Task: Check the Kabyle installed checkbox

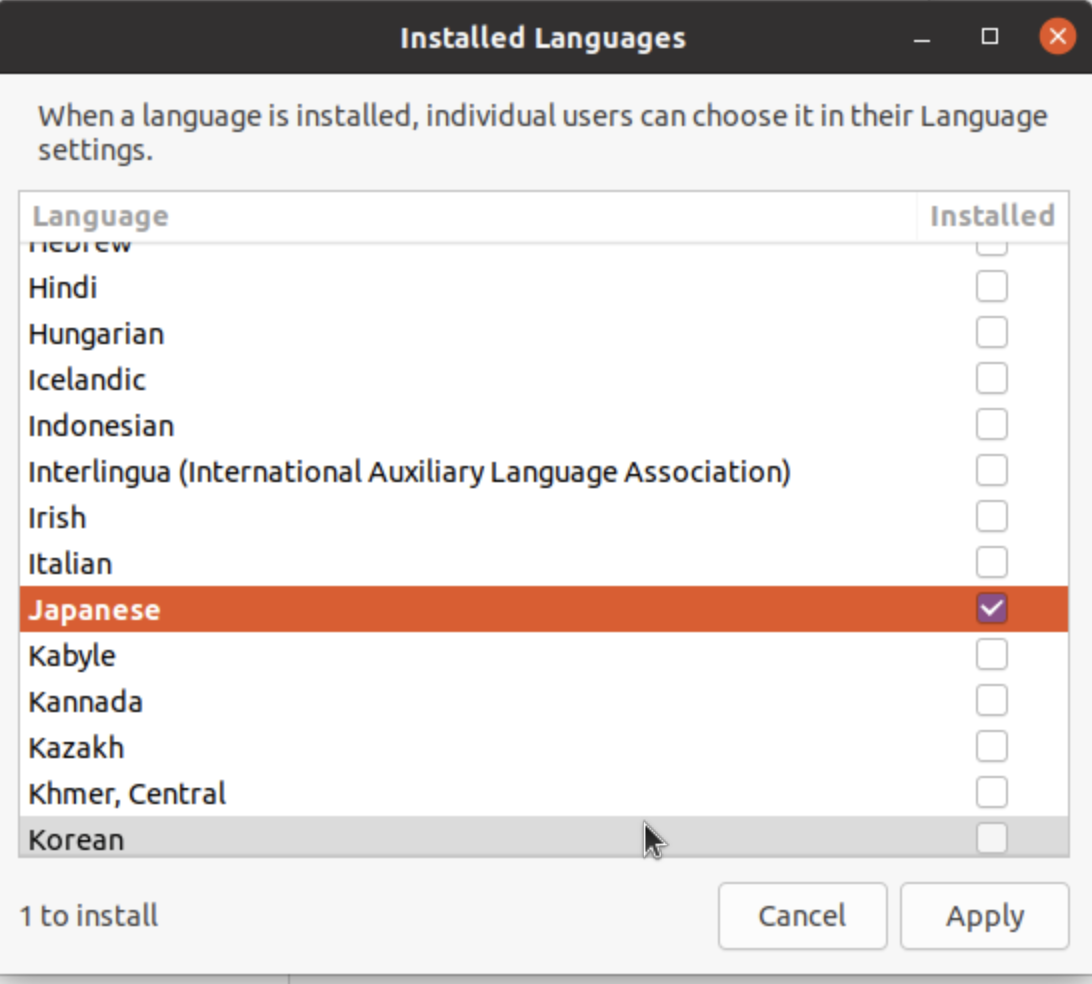Action: 992,655
